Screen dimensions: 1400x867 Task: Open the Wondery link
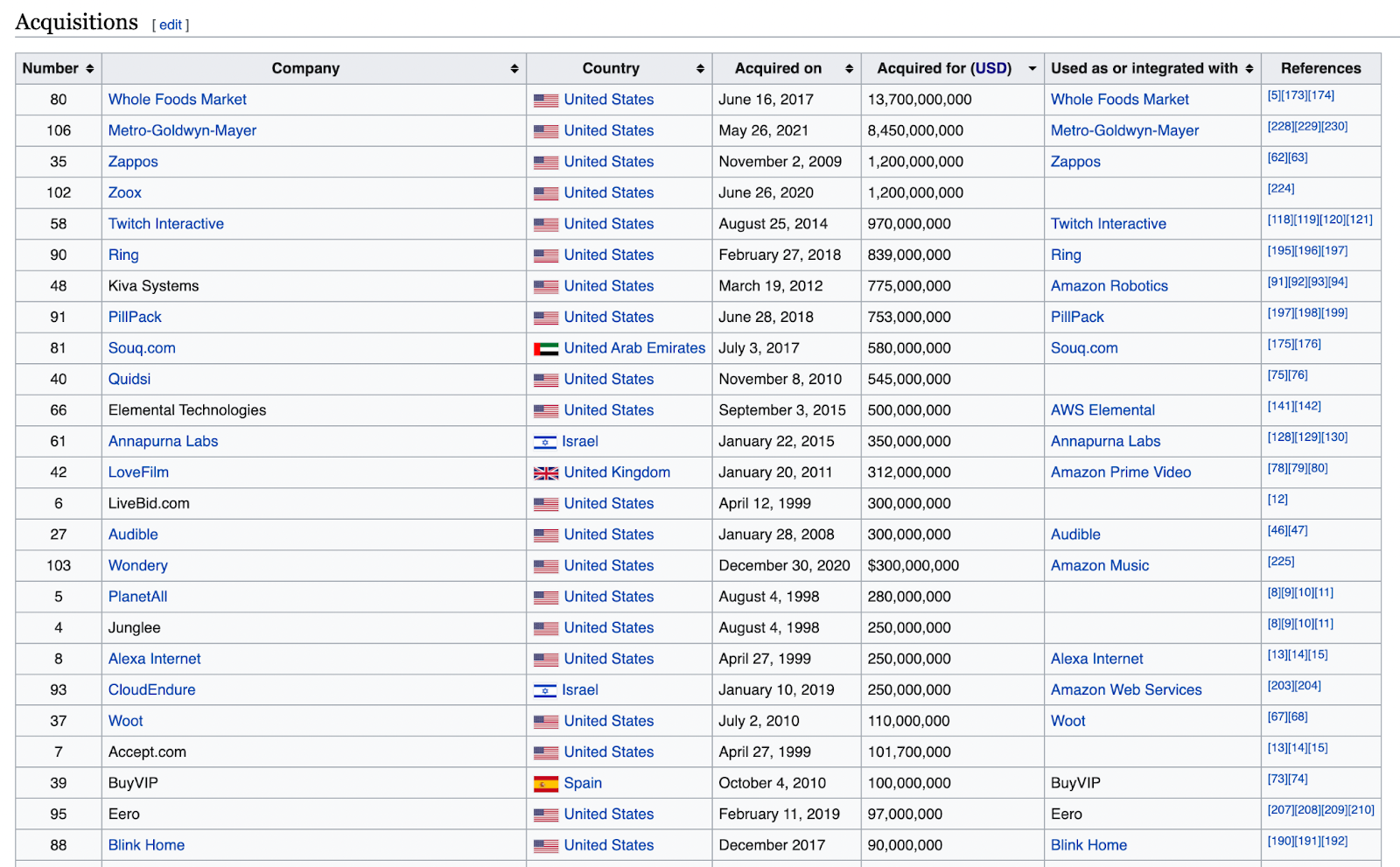(138, 565)
